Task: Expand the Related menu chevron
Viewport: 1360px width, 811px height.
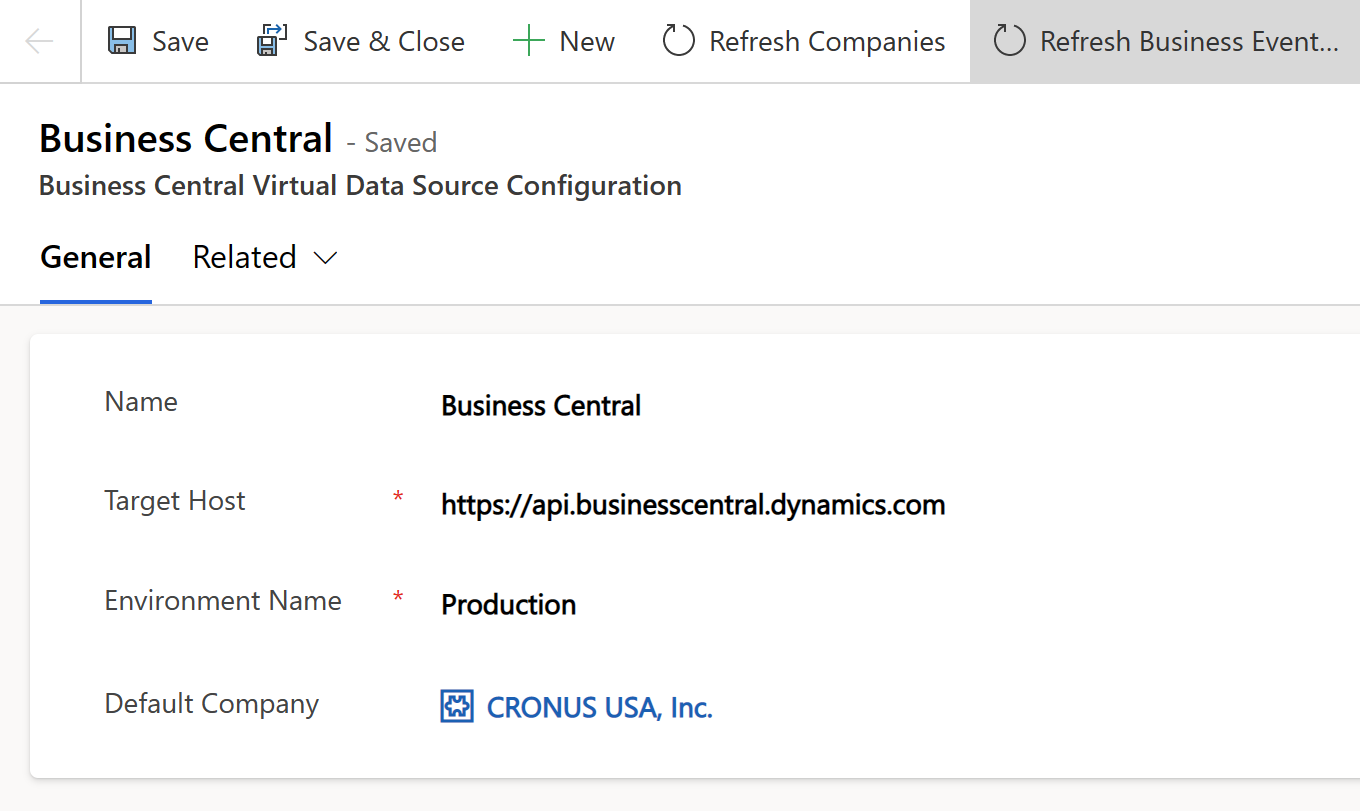Action: [324, 258]
